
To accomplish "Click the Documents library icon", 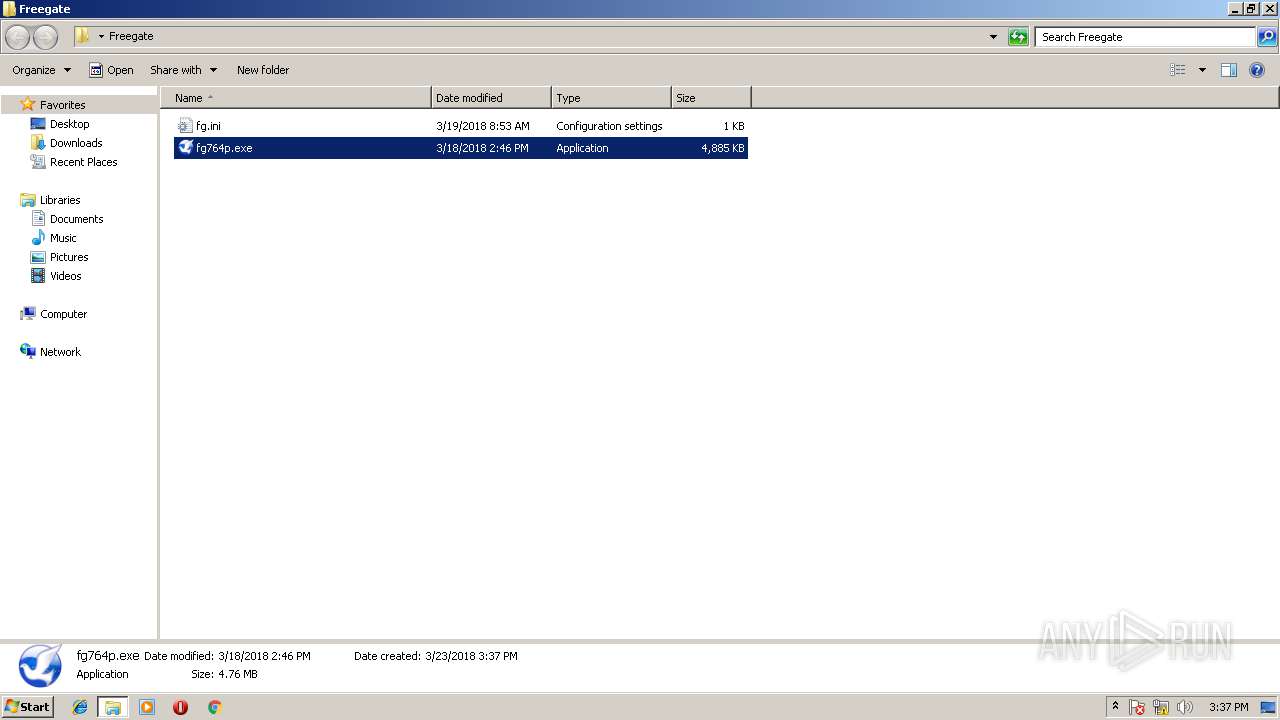I will tap(38, 219).
